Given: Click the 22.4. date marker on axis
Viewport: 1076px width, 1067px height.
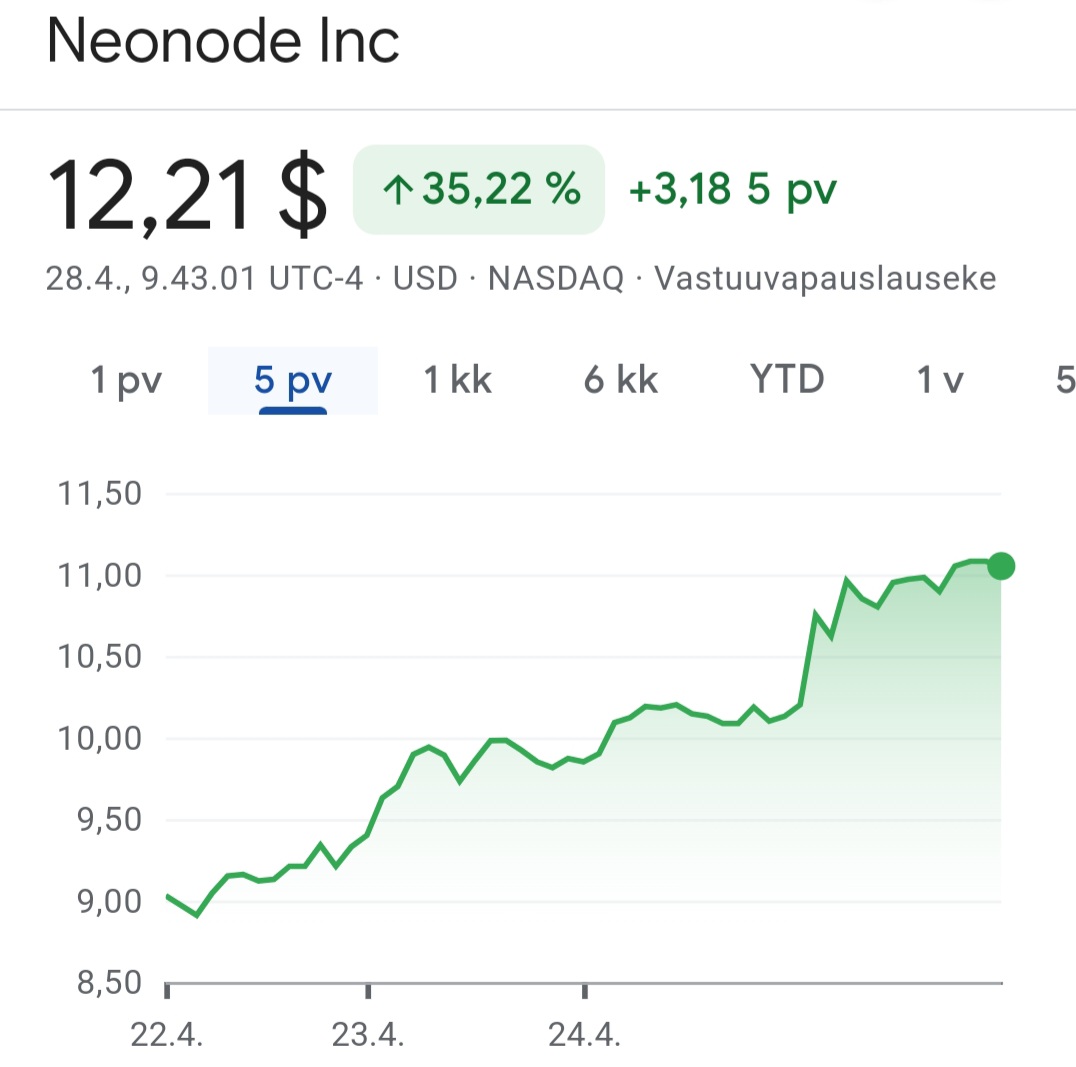Looking at the screenshot, I should click(167, 1035).
